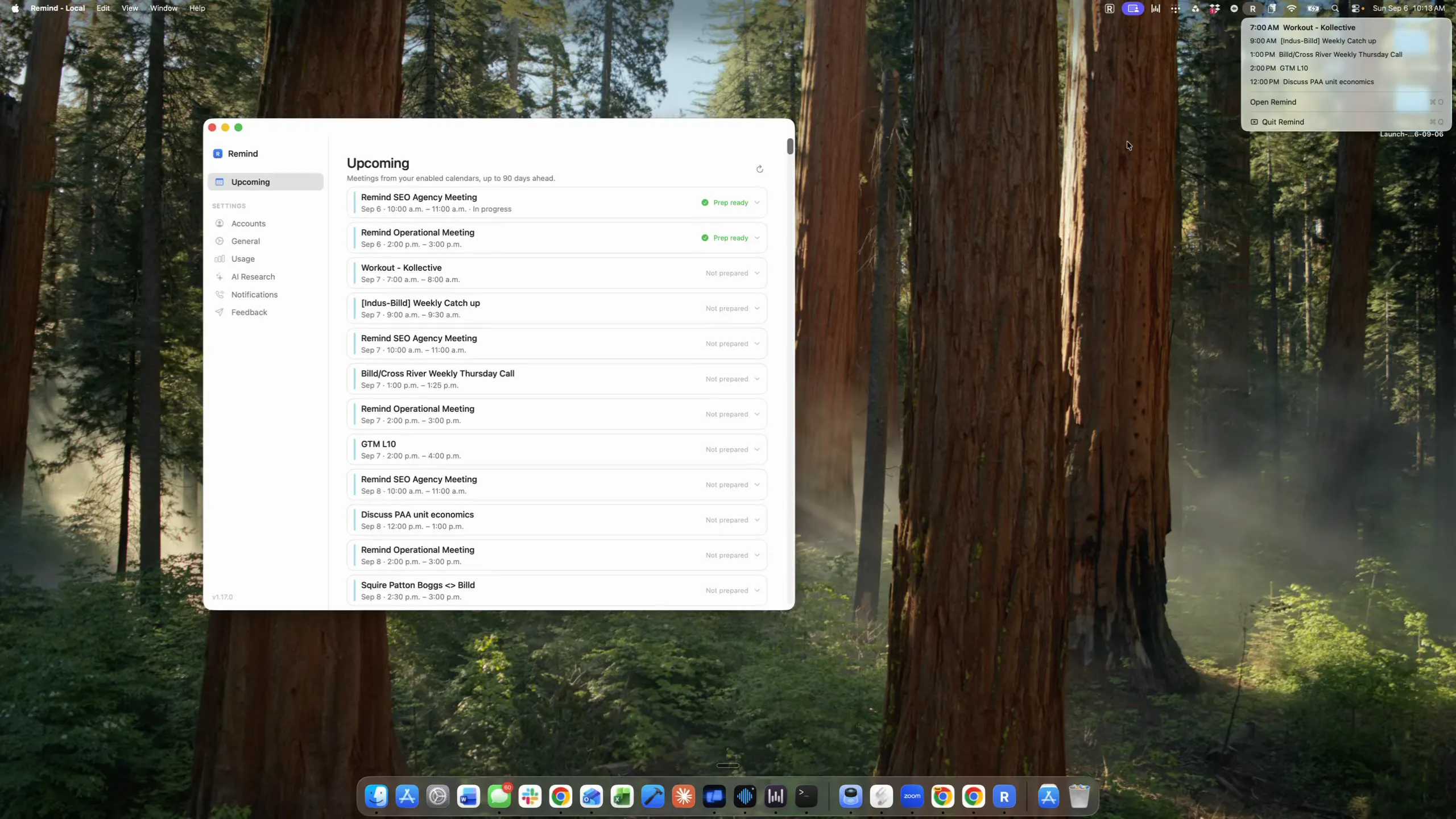1456x819 pixels.
Task: Open Slack from the Dock
Action: point(530,796)
